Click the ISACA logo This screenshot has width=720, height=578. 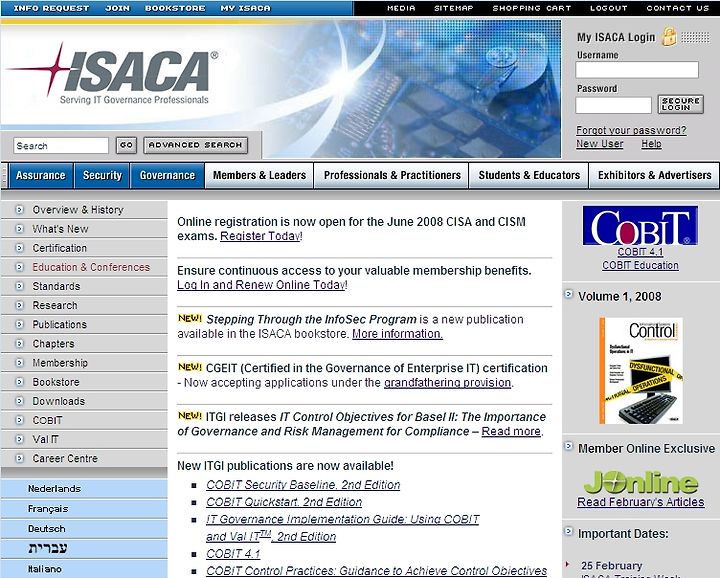click(x=112, y=73)
